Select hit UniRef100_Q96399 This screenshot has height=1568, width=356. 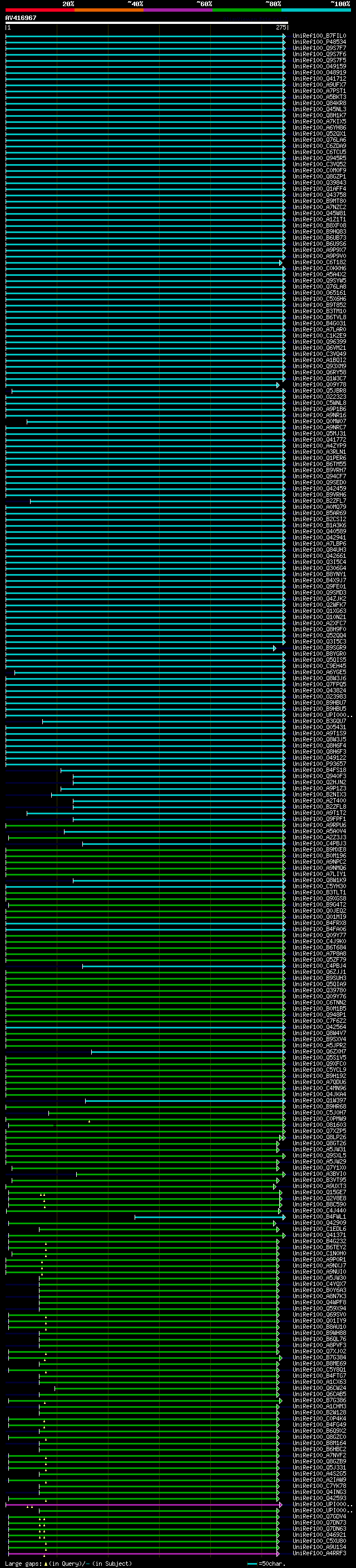click(x=319, y=342)
